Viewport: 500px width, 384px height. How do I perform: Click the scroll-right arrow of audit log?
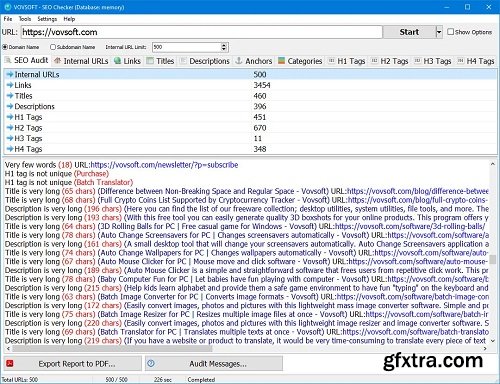tap(485, 349)
